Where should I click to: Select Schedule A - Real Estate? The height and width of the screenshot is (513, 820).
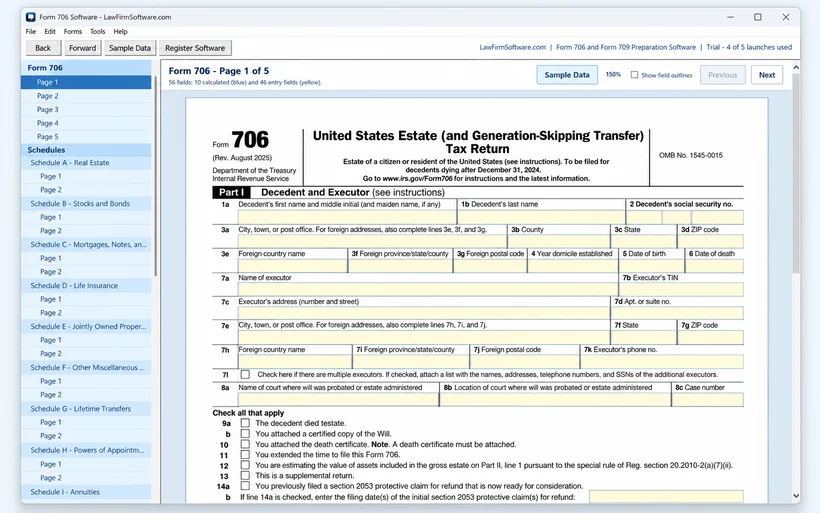86,163
